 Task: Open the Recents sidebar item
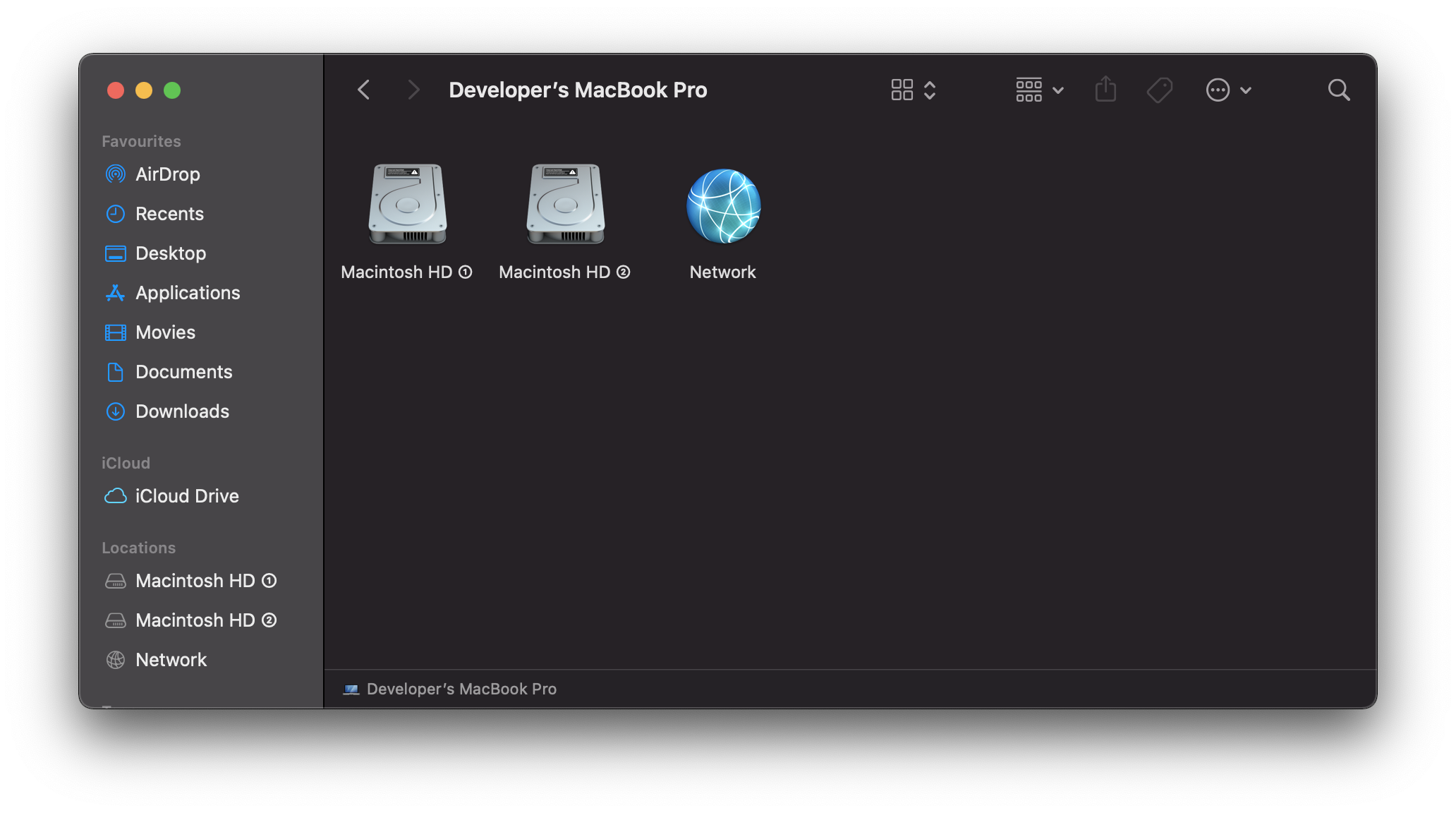(x=170, y=213)
